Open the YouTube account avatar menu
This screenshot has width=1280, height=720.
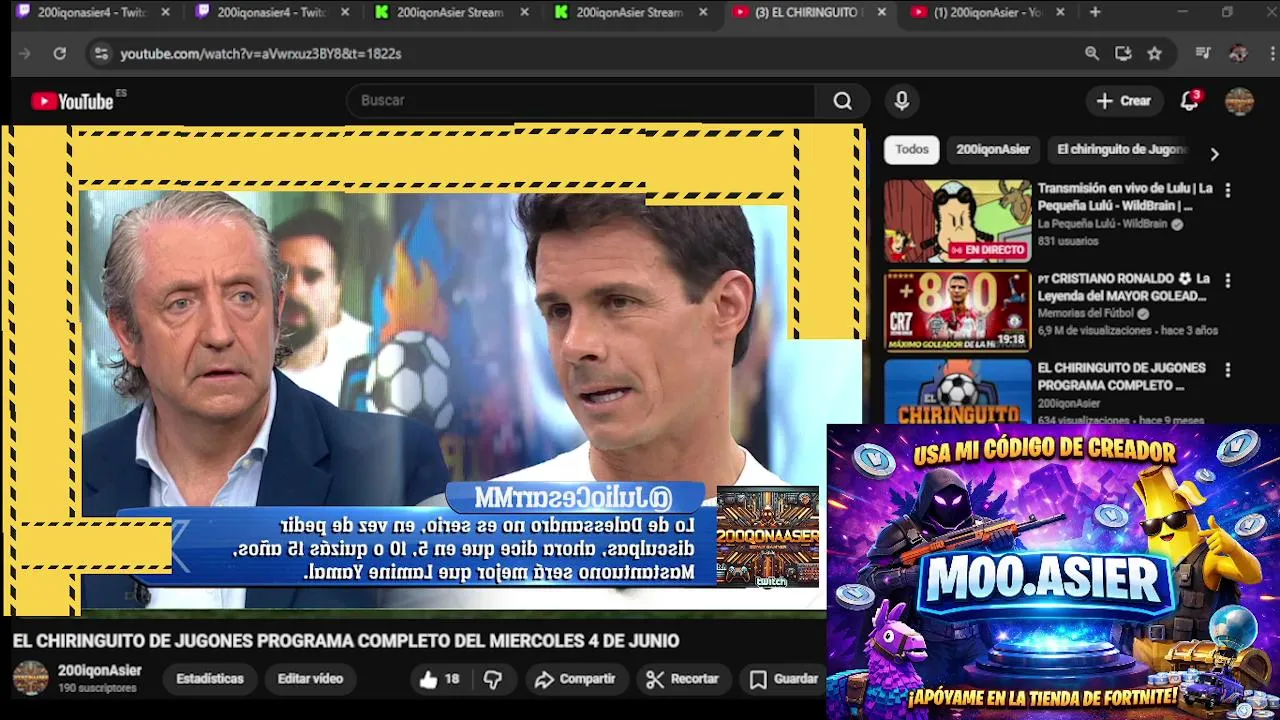click(x=1239, y=101)
